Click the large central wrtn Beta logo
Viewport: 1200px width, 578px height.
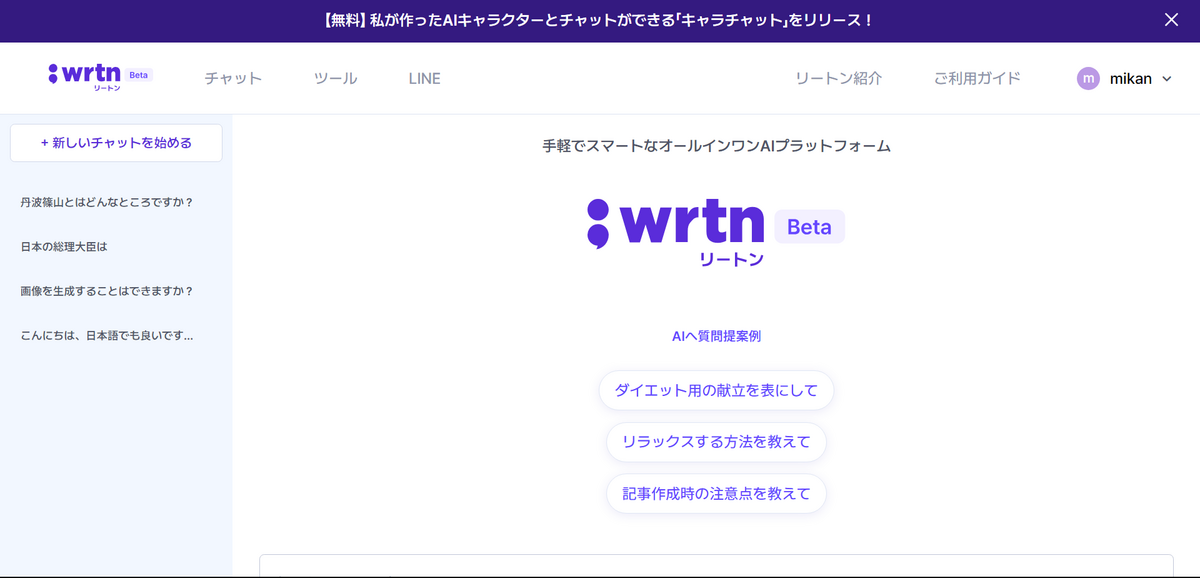coord(716,233)
